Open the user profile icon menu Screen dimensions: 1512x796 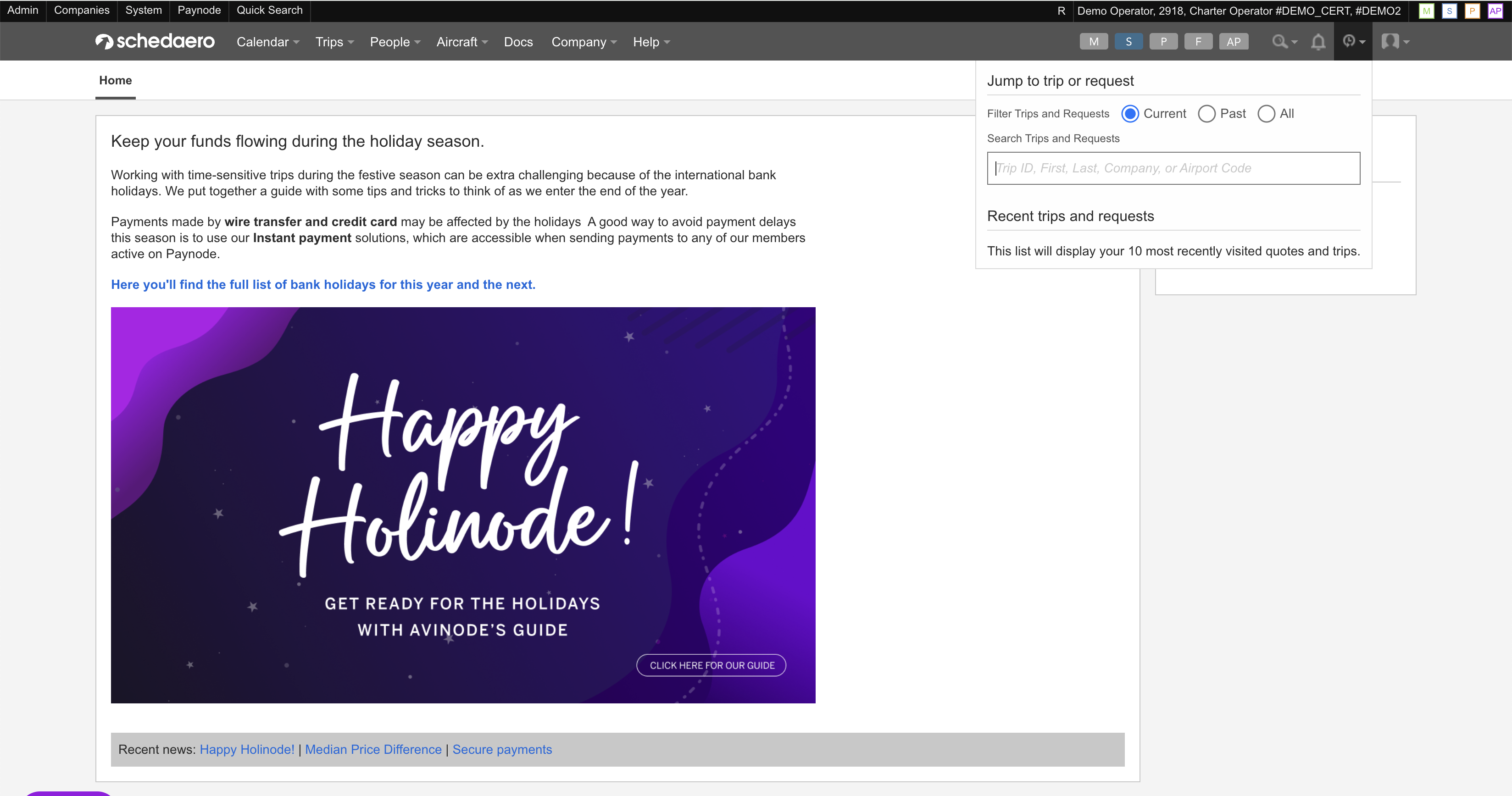(x=1395, y=42)
